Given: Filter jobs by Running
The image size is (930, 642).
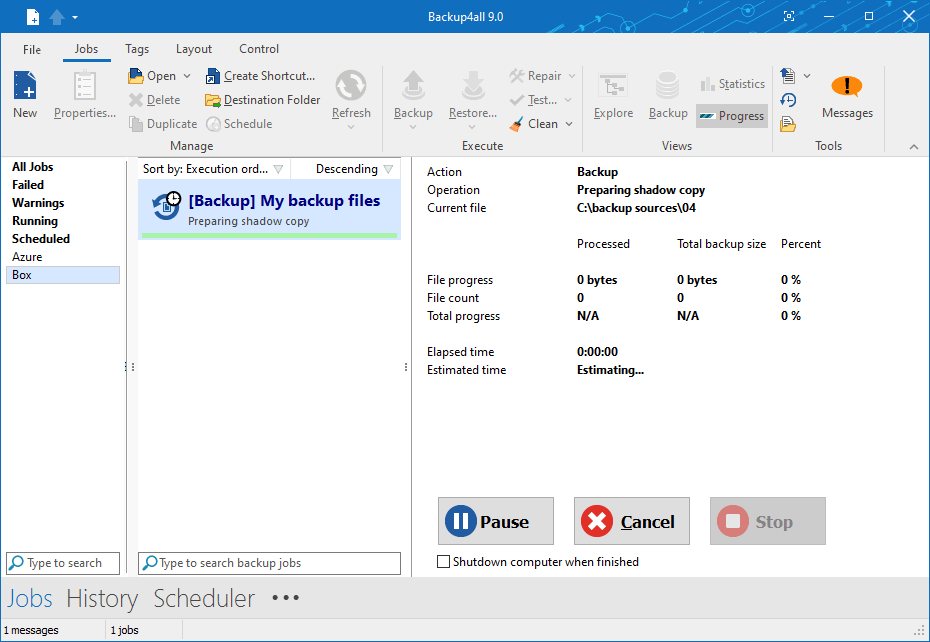Looking at the screenshot, I should (35, 221).
